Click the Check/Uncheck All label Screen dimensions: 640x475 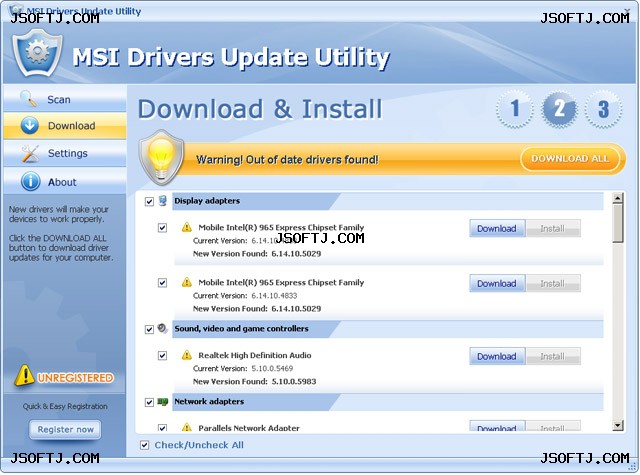[199, 445]
